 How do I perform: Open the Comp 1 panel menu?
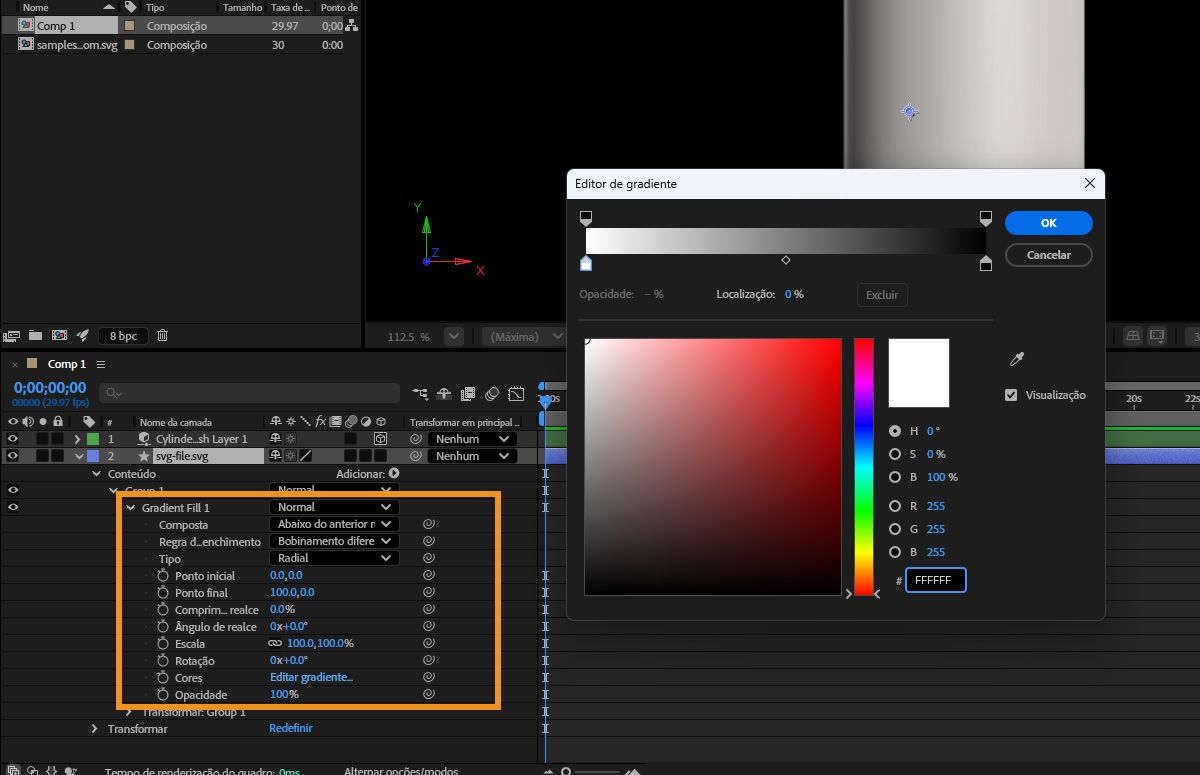coord(101,365)
